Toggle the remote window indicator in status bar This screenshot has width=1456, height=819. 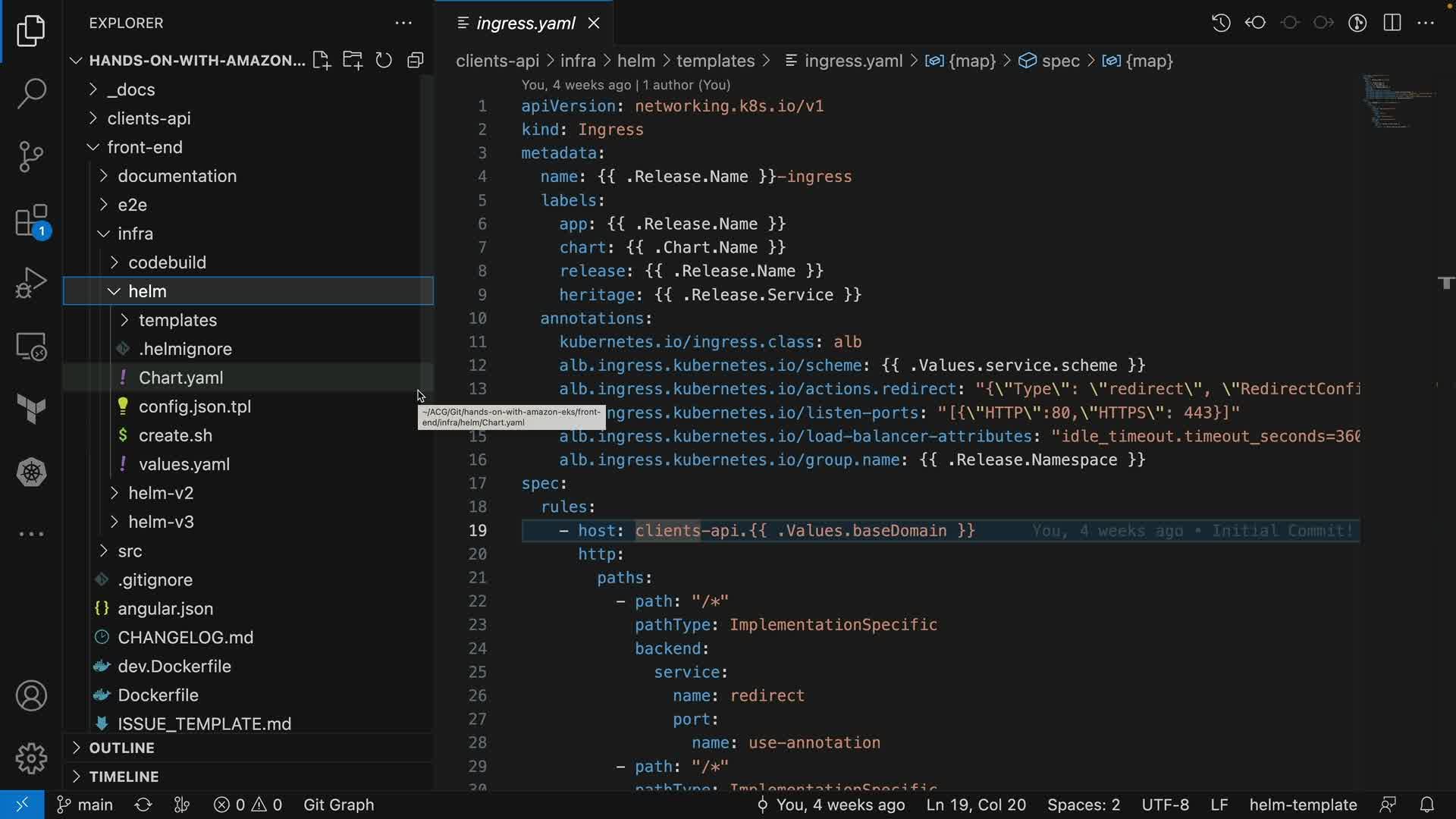[21, 805]
